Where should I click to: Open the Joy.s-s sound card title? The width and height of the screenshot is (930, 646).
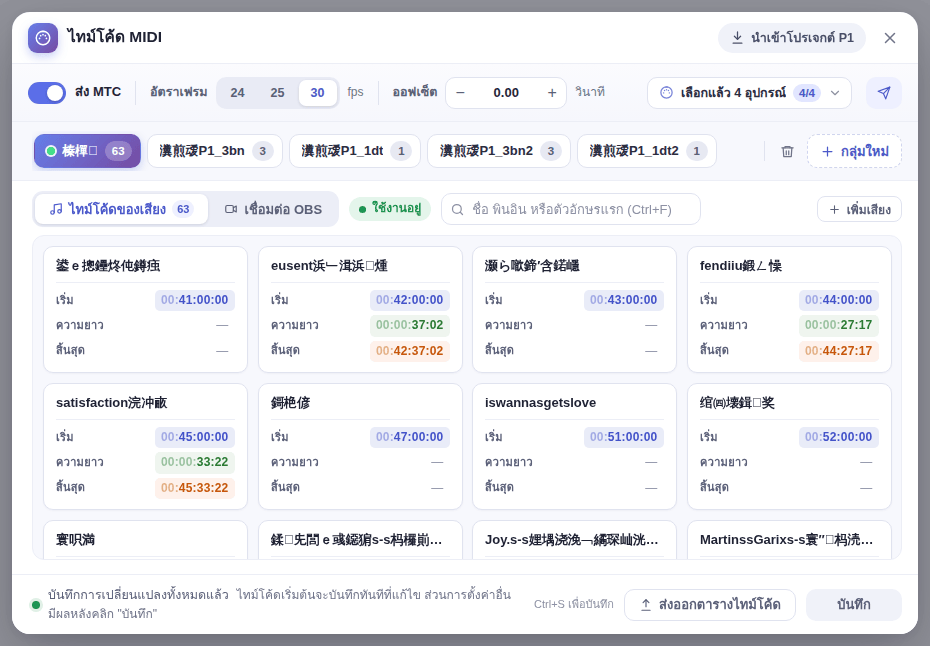572,540
